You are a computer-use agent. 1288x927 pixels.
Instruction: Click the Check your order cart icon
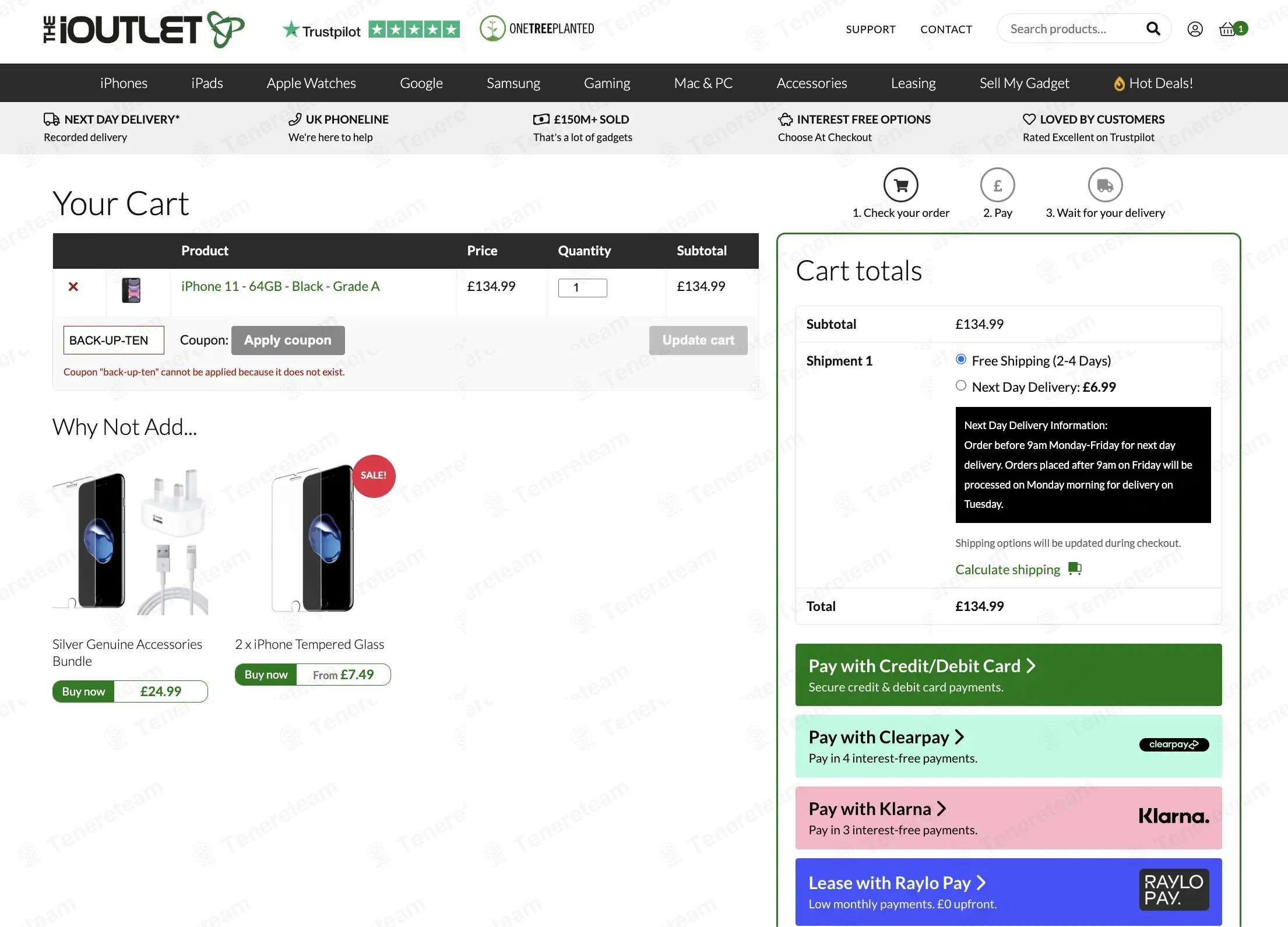[900, 185]
